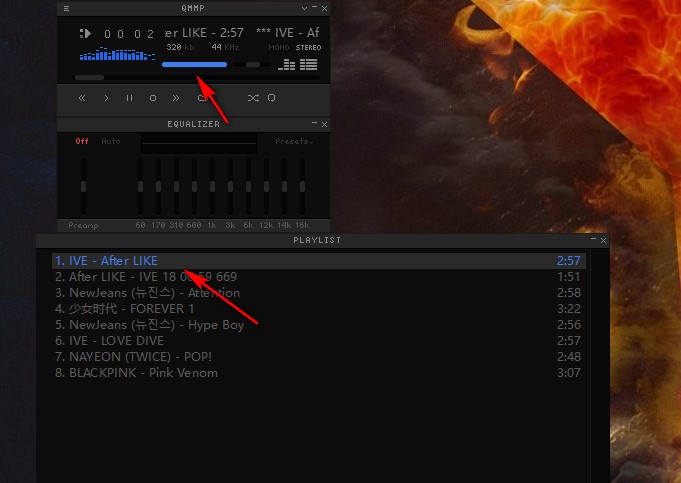Screen dimensions: 681x483
Task: Shade the Playlist window
Action: coord(594,239)
